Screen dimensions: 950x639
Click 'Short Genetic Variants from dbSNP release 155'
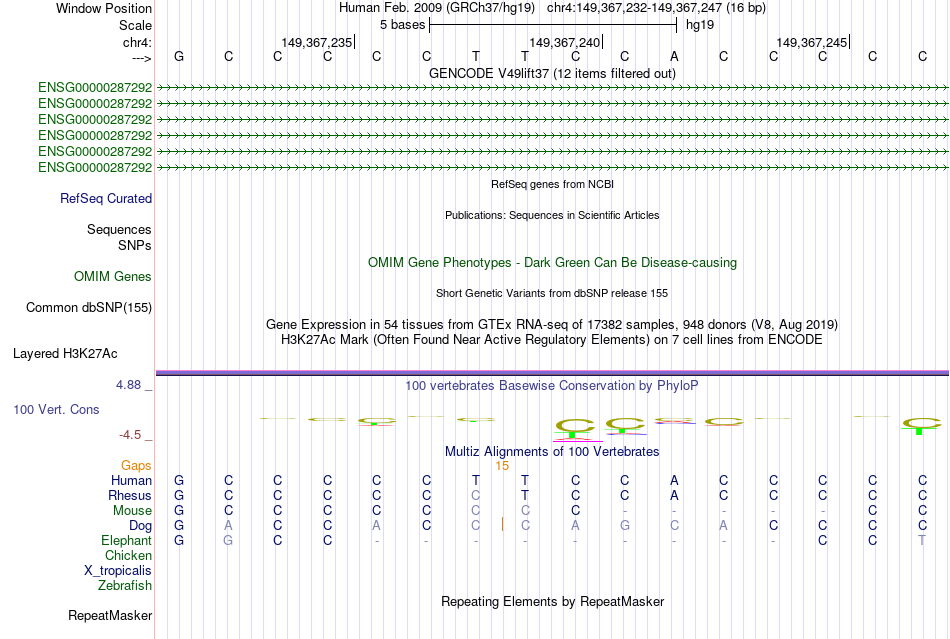point(552,293)
